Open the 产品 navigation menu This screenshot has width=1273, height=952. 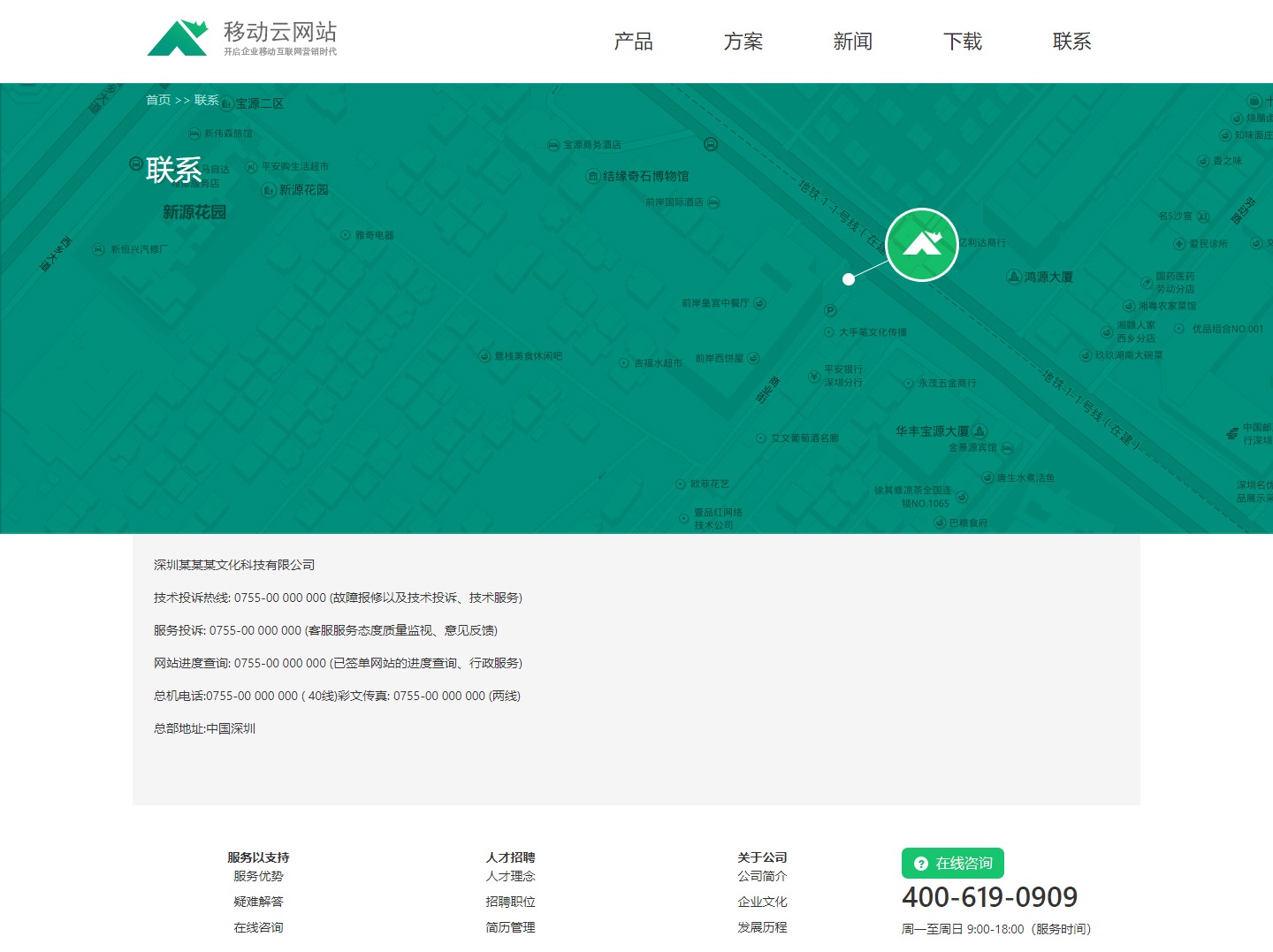pos(633,42)
